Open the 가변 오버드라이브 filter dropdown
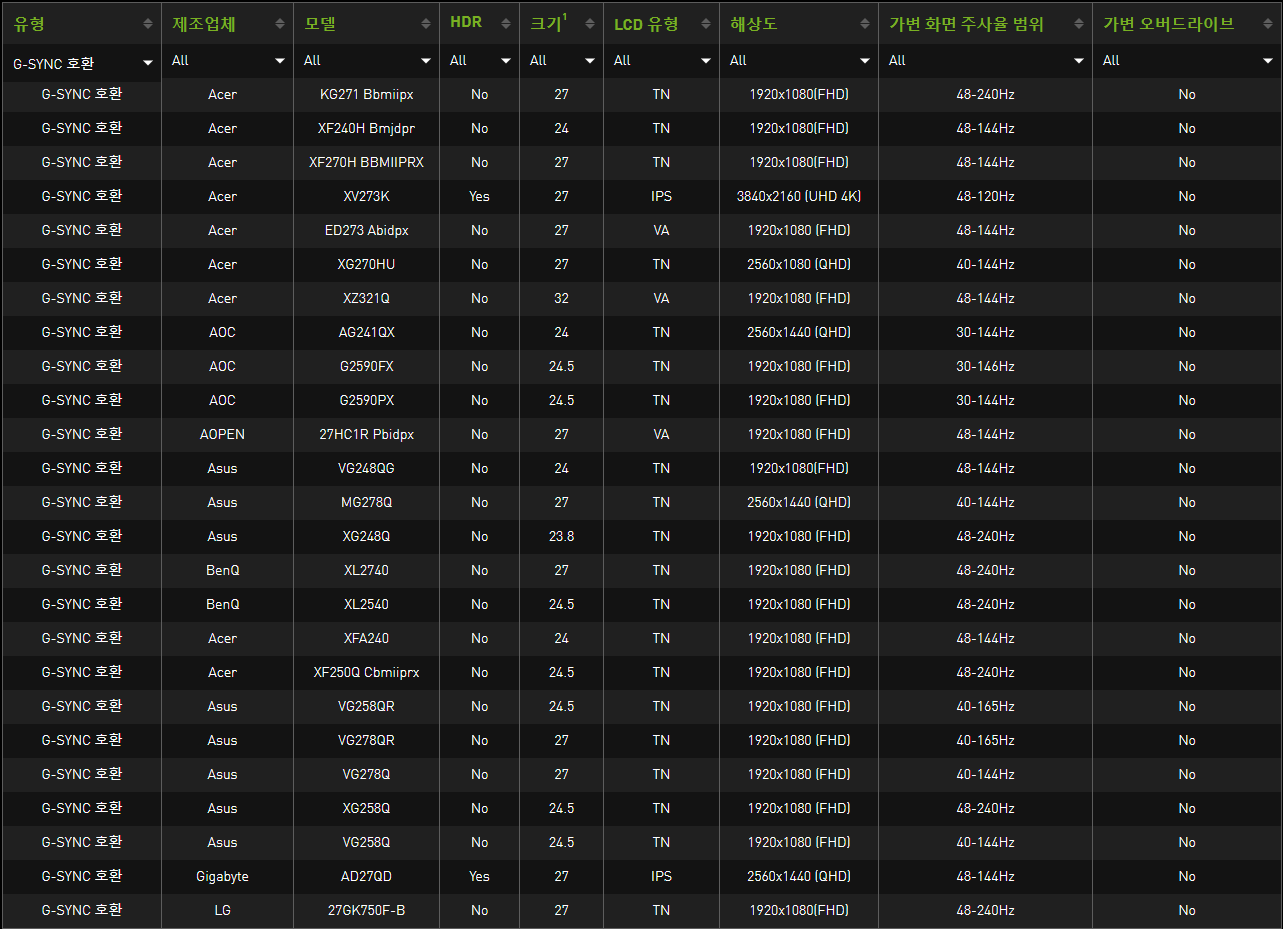1283x929 pixels. (x=1187, y=61)
